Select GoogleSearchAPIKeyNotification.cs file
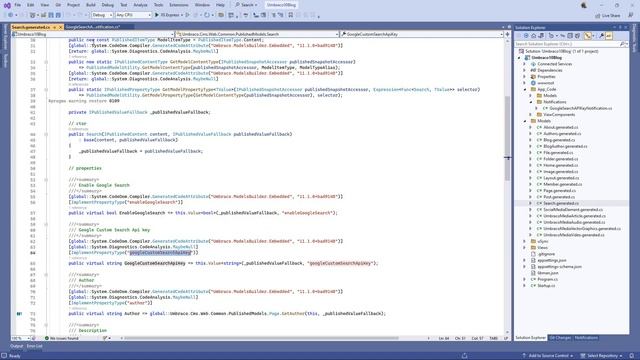The image size is (640, 360). (x=580, y=108)
